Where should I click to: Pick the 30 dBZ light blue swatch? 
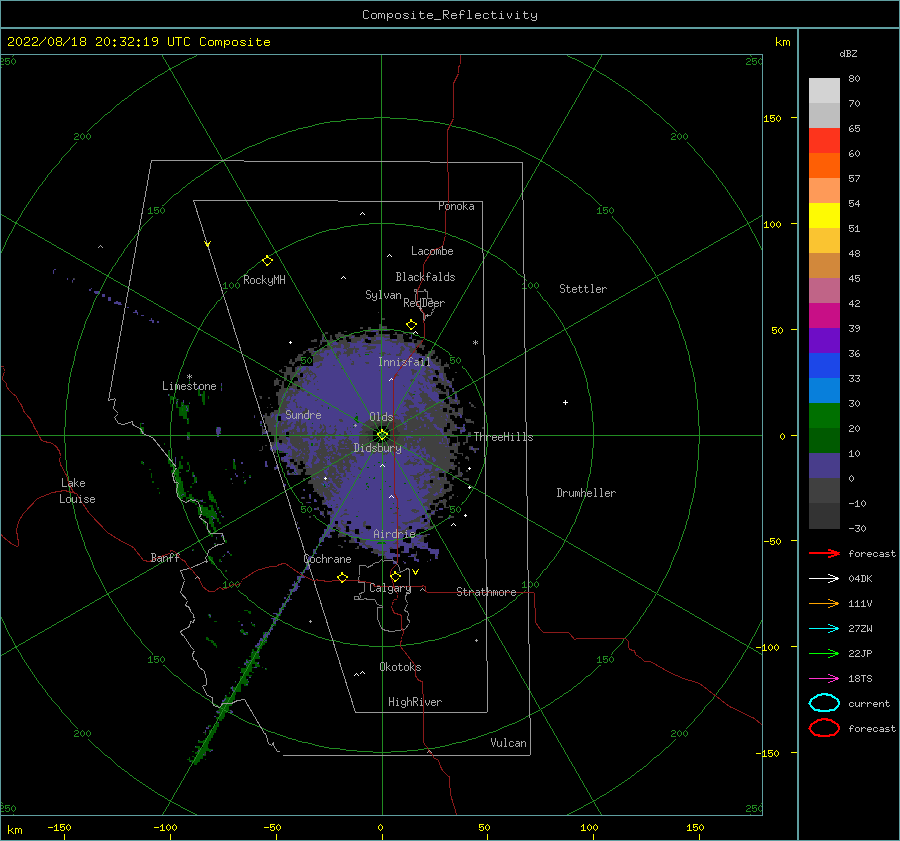tap(824, 391)
